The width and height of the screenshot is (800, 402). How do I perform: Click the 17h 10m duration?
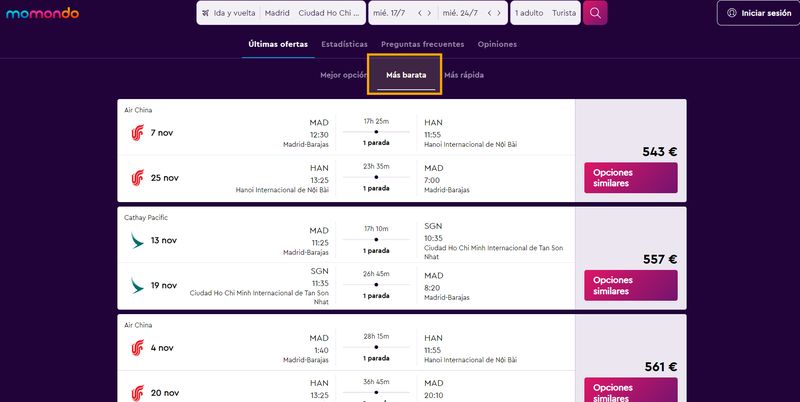[x=376, y=229]
